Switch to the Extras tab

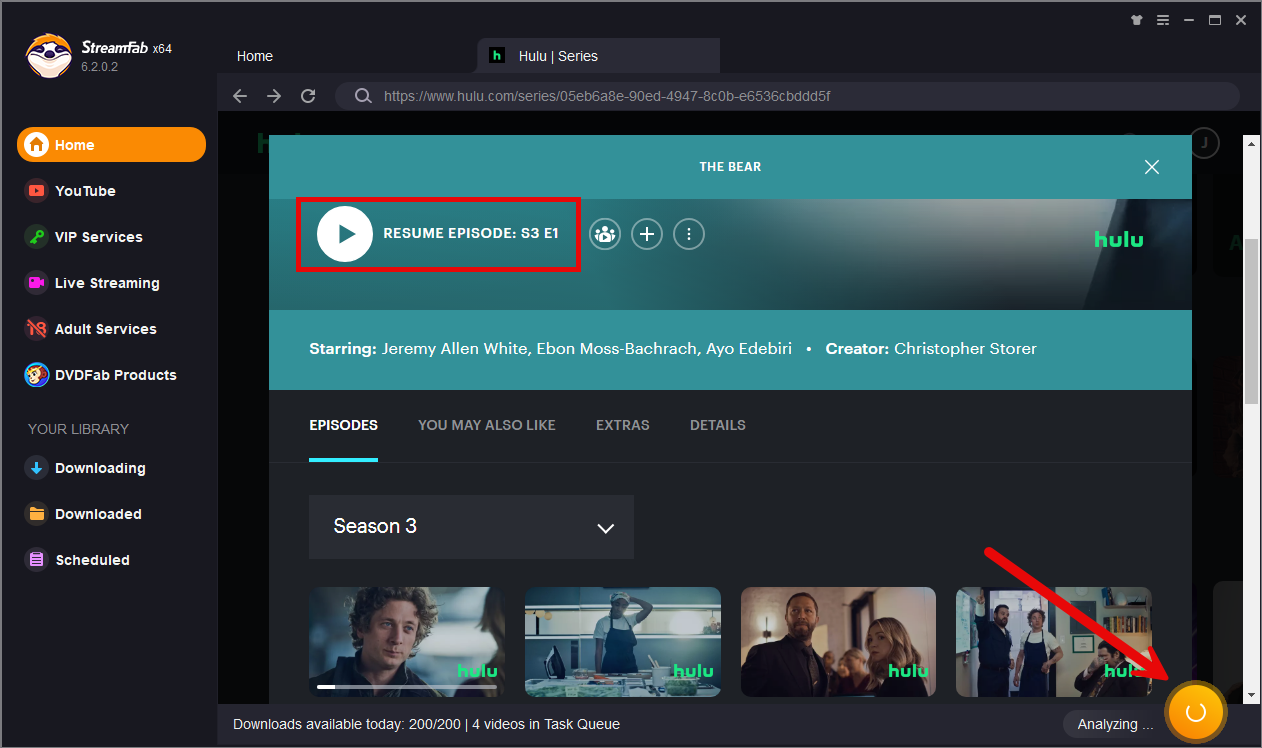[x=622, y=425]
